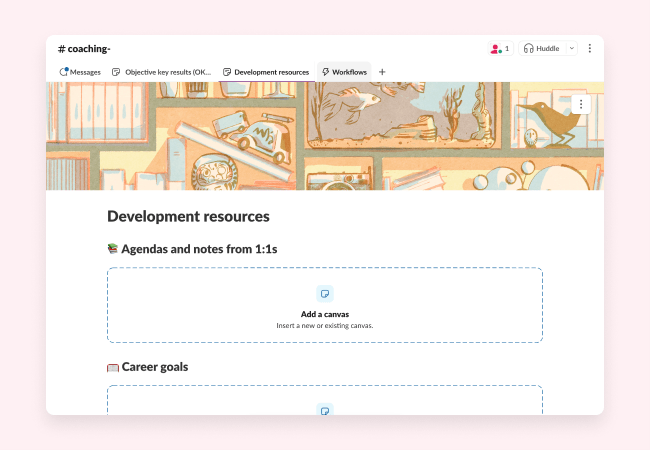Open the Workflows tab
Screen dimensions: 650x450
(344, 72)
